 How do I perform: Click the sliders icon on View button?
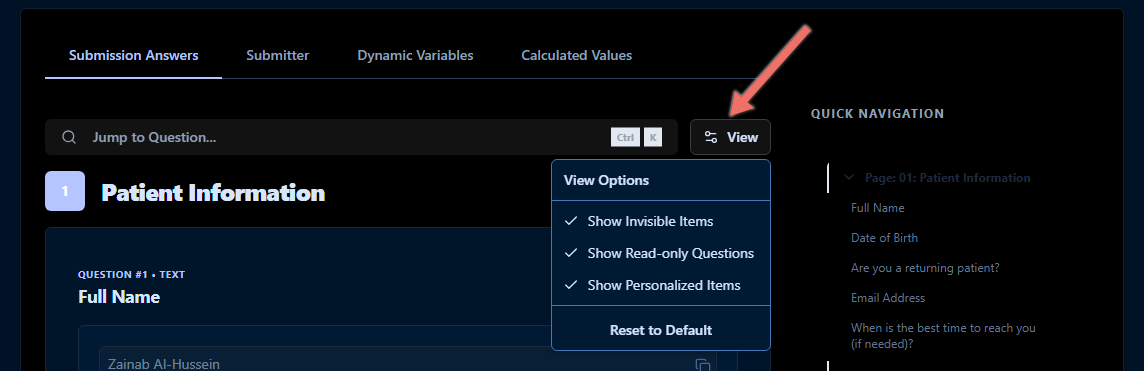tap(711, 137)
